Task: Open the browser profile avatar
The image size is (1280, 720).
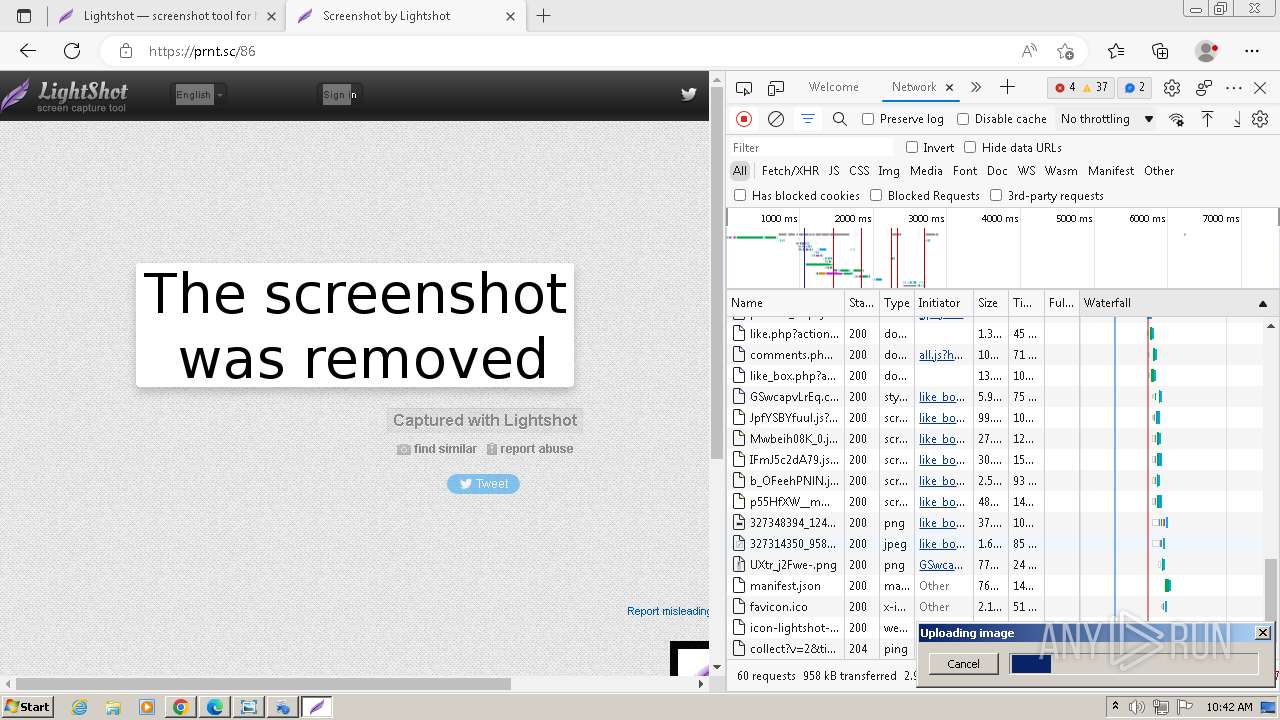Action: point(1207,51)
